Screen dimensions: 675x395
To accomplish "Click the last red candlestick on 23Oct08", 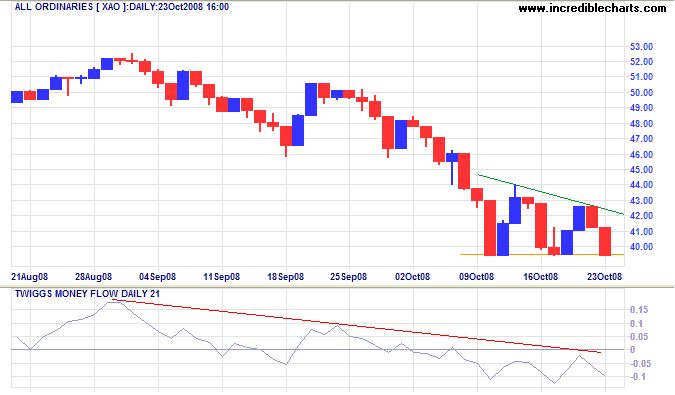I will (605, 241).
